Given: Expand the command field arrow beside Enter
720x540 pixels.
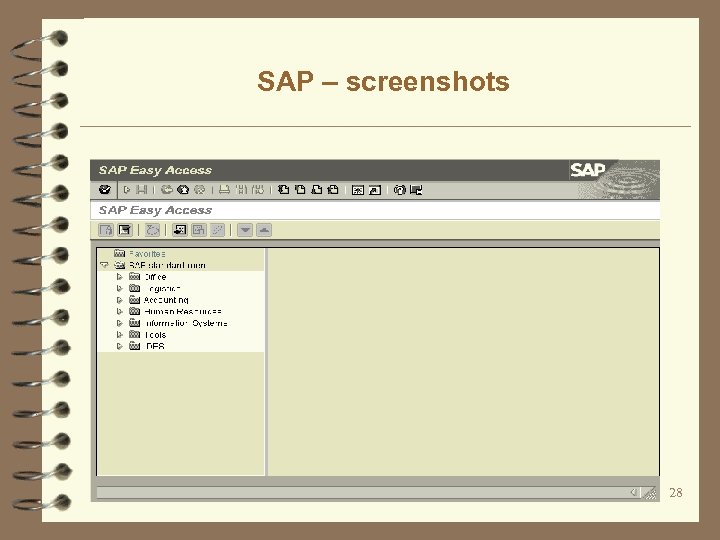Looking at the screenshot, I should pyautogui.click(x=127, y=190).
